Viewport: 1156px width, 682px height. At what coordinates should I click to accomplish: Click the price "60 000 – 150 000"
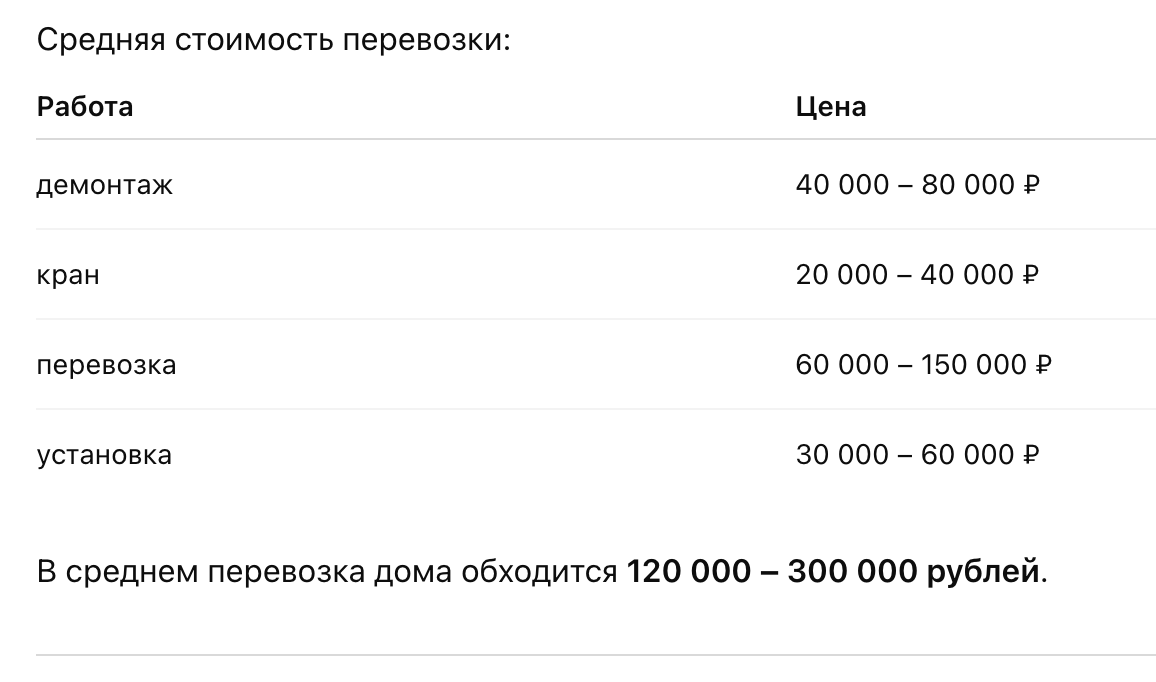click(910, 365)
